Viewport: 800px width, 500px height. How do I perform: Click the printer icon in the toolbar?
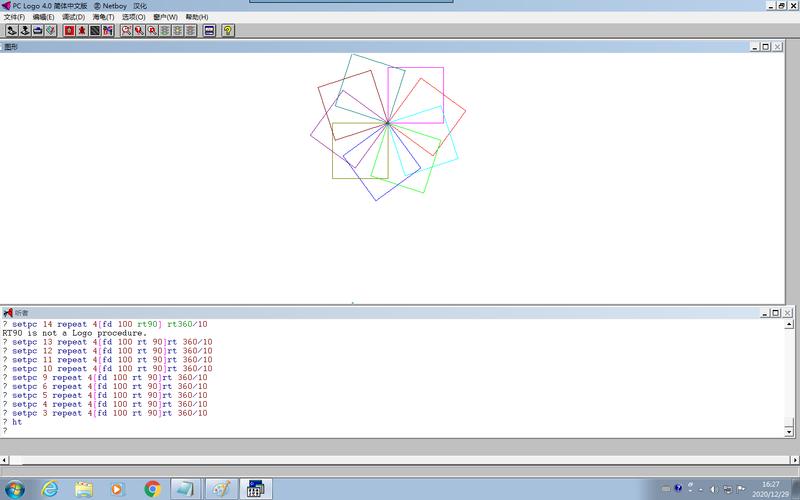[x=38, y=31]
